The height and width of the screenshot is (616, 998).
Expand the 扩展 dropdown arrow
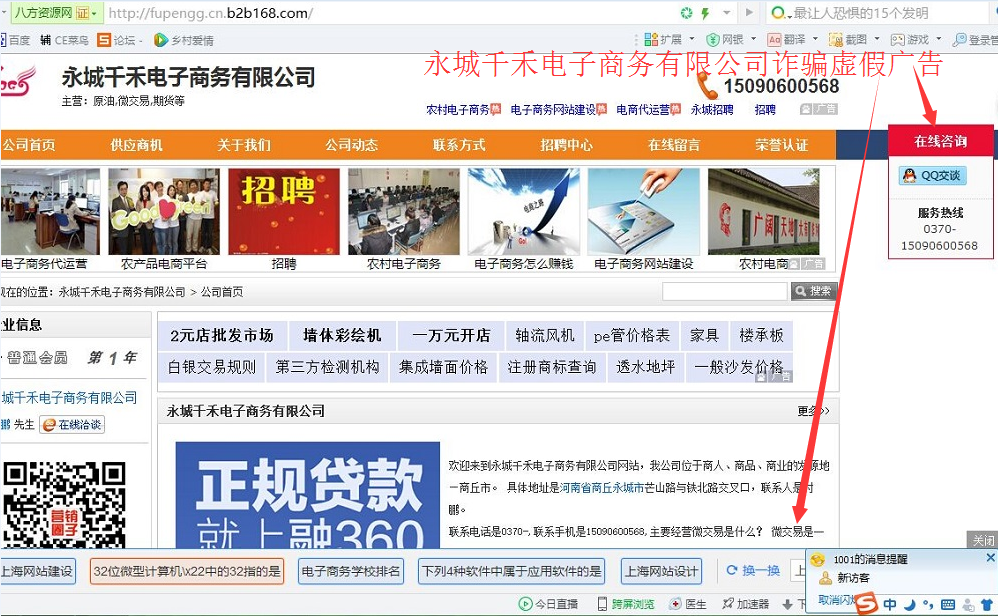click(x=692, y=39)
